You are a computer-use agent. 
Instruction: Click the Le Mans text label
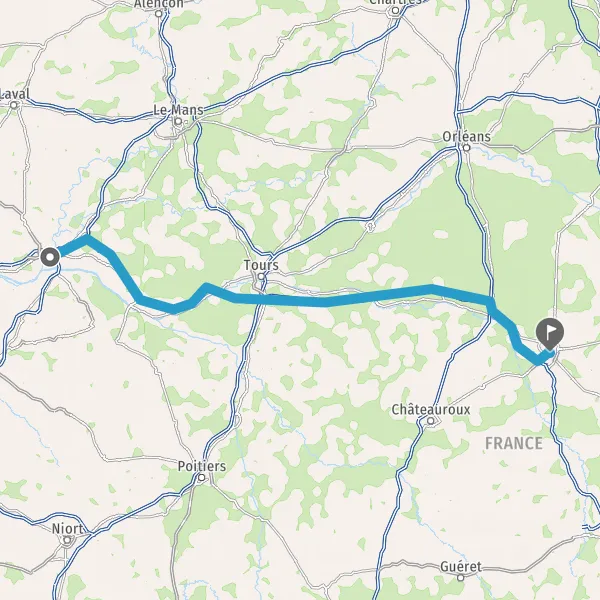(x=178, y=110)
